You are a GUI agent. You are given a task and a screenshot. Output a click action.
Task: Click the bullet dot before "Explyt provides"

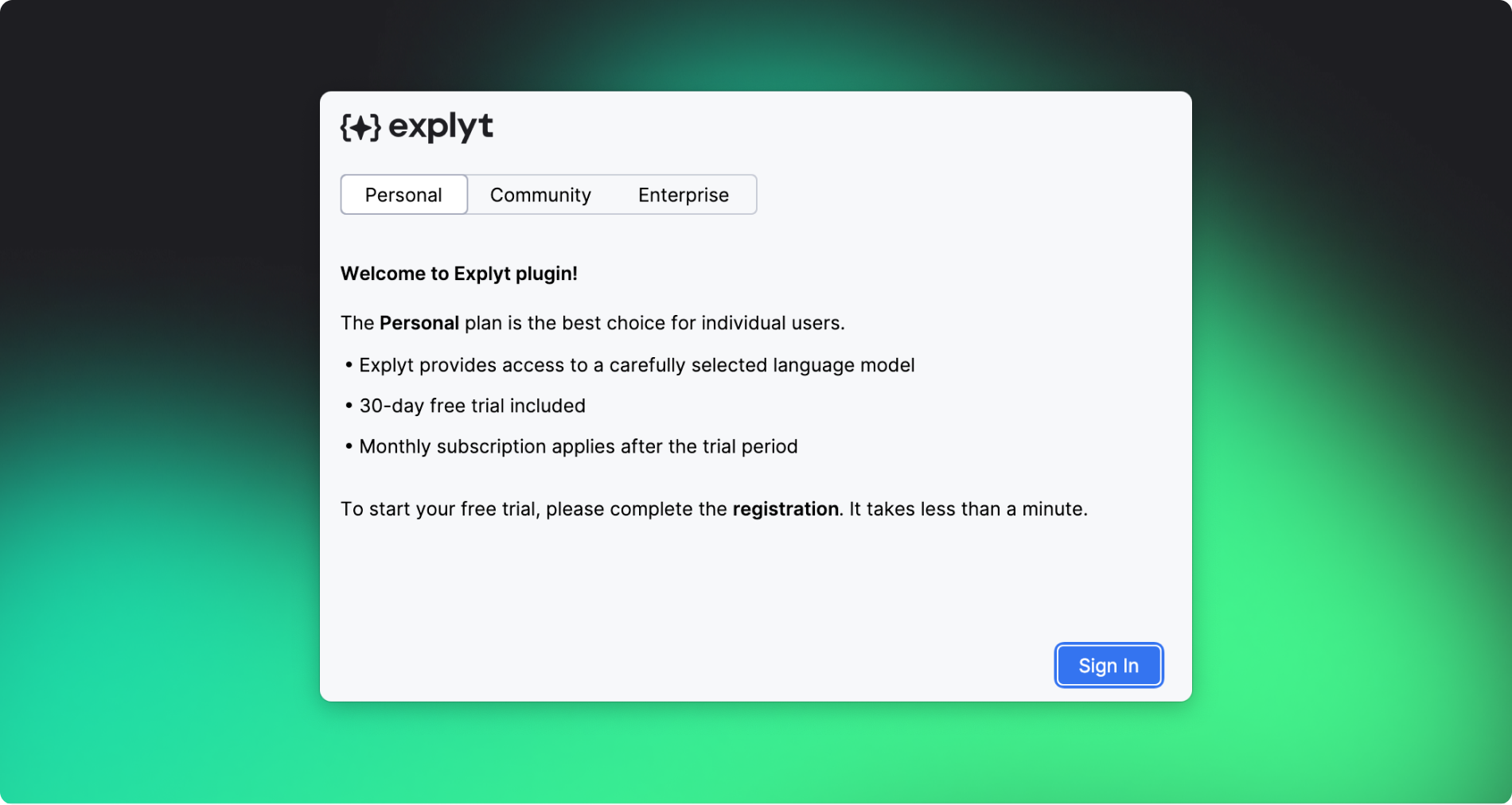349,365
